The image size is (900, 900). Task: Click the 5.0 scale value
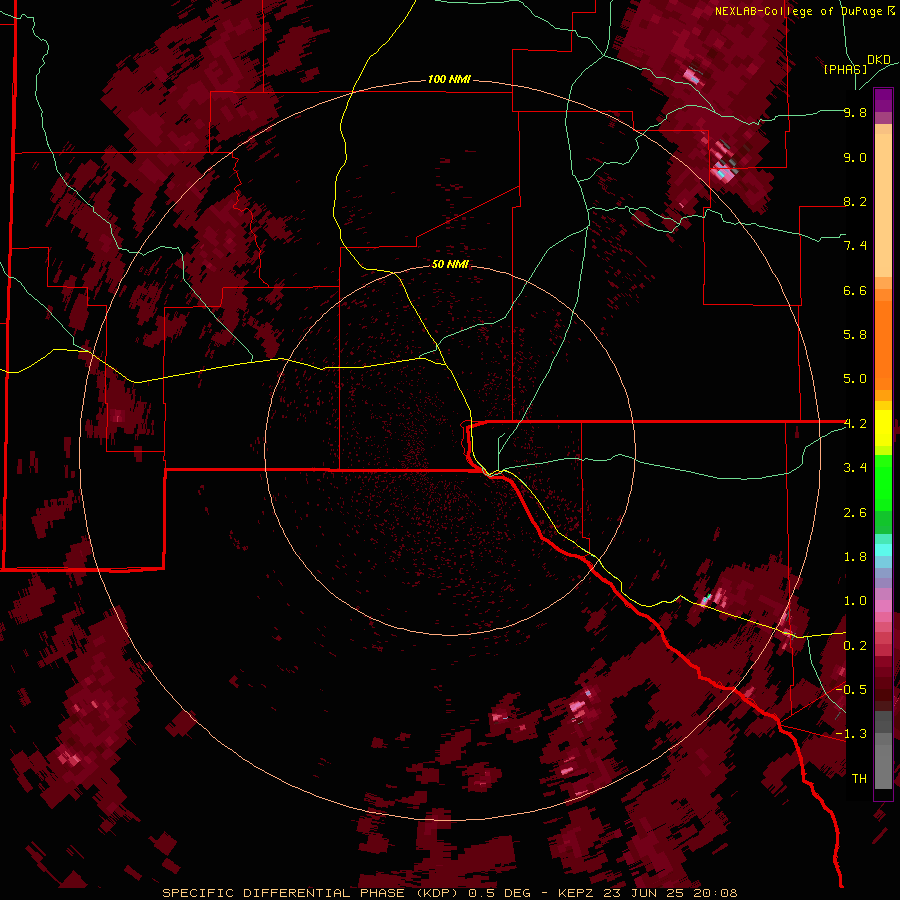(855, 379)
